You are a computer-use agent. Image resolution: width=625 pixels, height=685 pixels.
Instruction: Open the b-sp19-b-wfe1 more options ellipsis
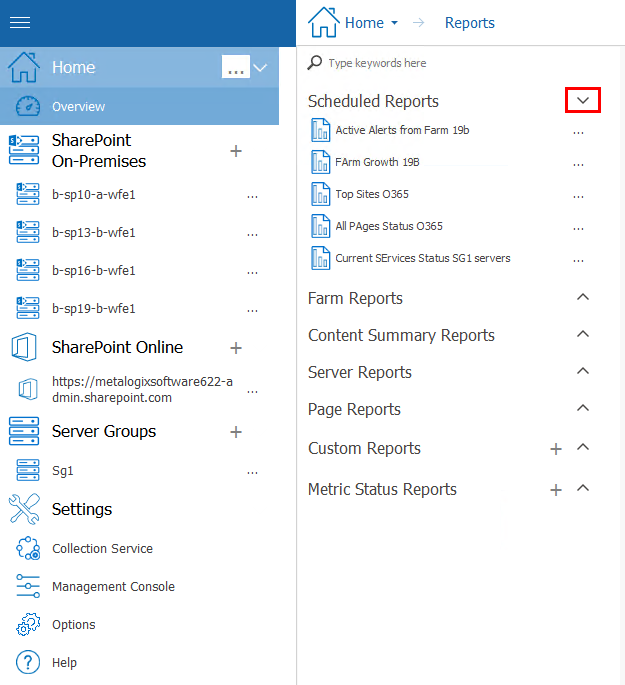point(252,311)
